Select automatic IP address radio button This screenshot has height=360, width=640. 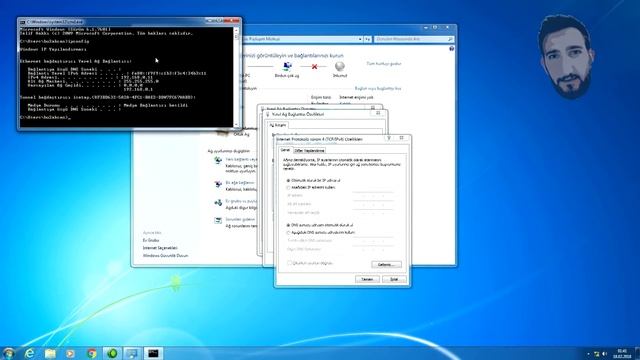[x=288, y=180]
